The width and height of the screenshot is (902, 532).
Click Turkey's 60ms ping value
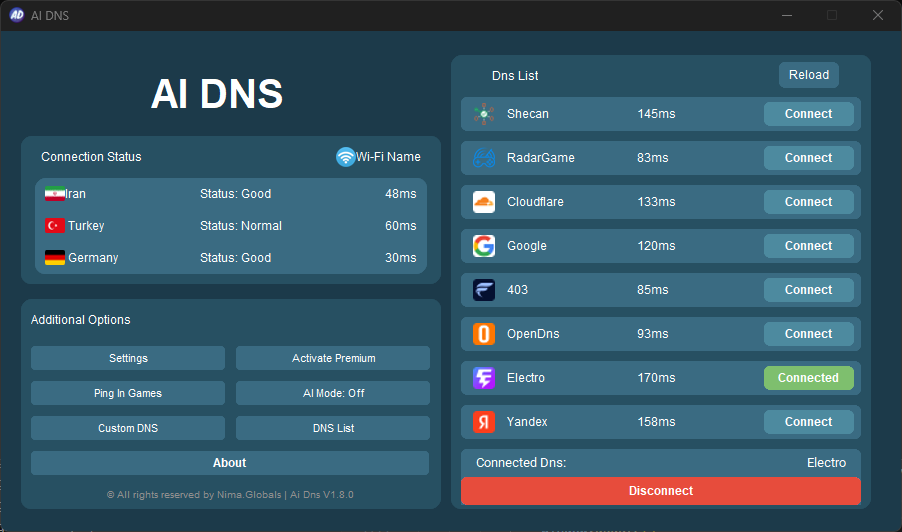pyautogui.click(x=400, y=225)
